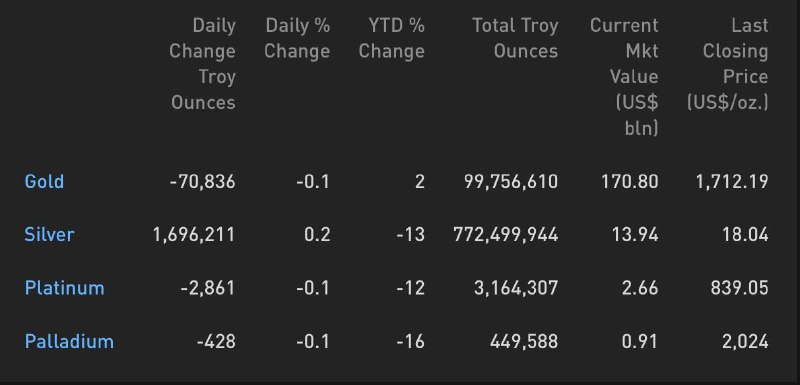
Task: Click Gold's daily change value -70,836
Action: coord(203,182)
